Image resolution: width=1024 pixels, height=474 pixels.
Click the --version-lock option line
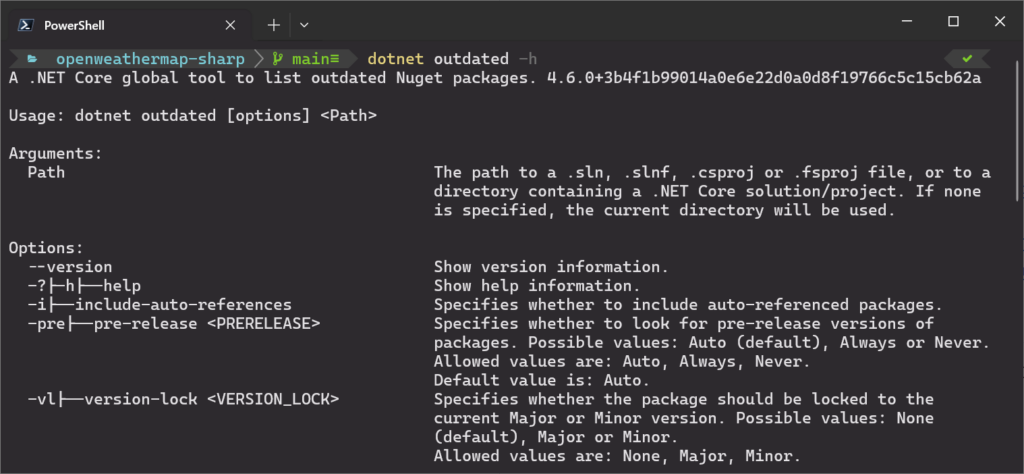183,399
